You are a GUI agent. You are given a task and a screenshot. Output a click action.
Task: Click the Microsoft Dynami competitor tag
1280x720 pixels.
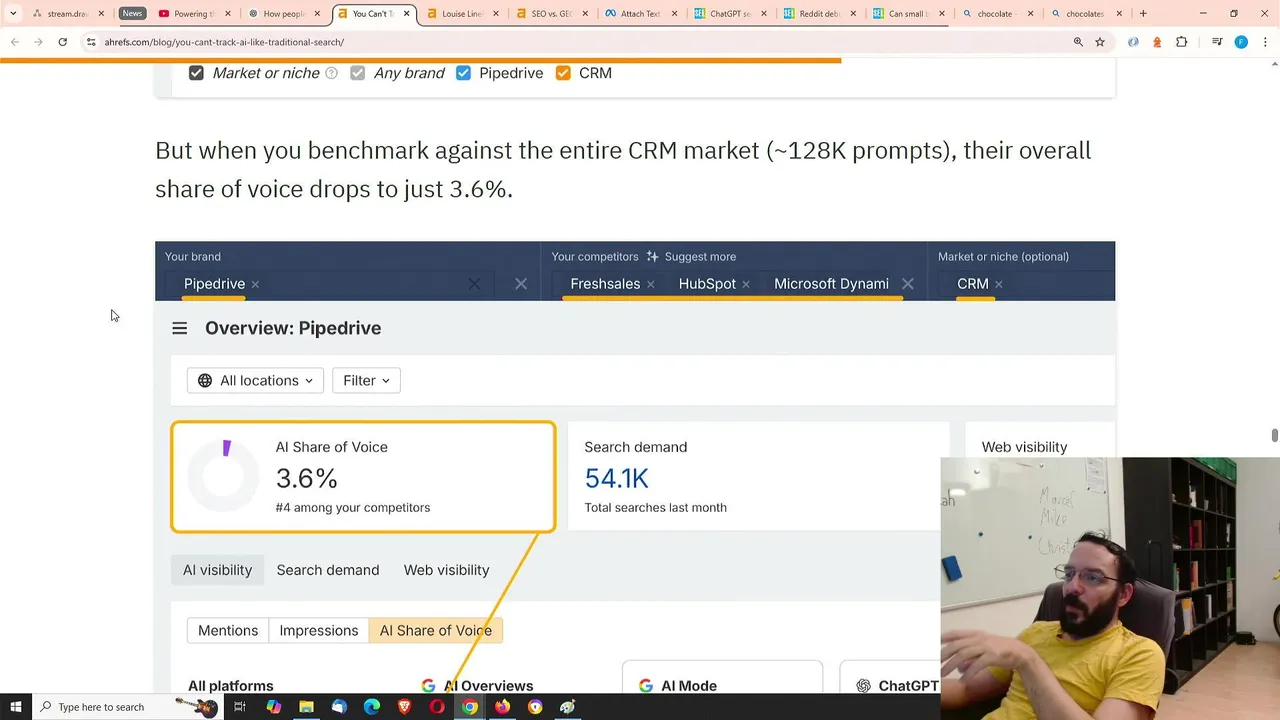pyautogui.click(x=831, y=284)
